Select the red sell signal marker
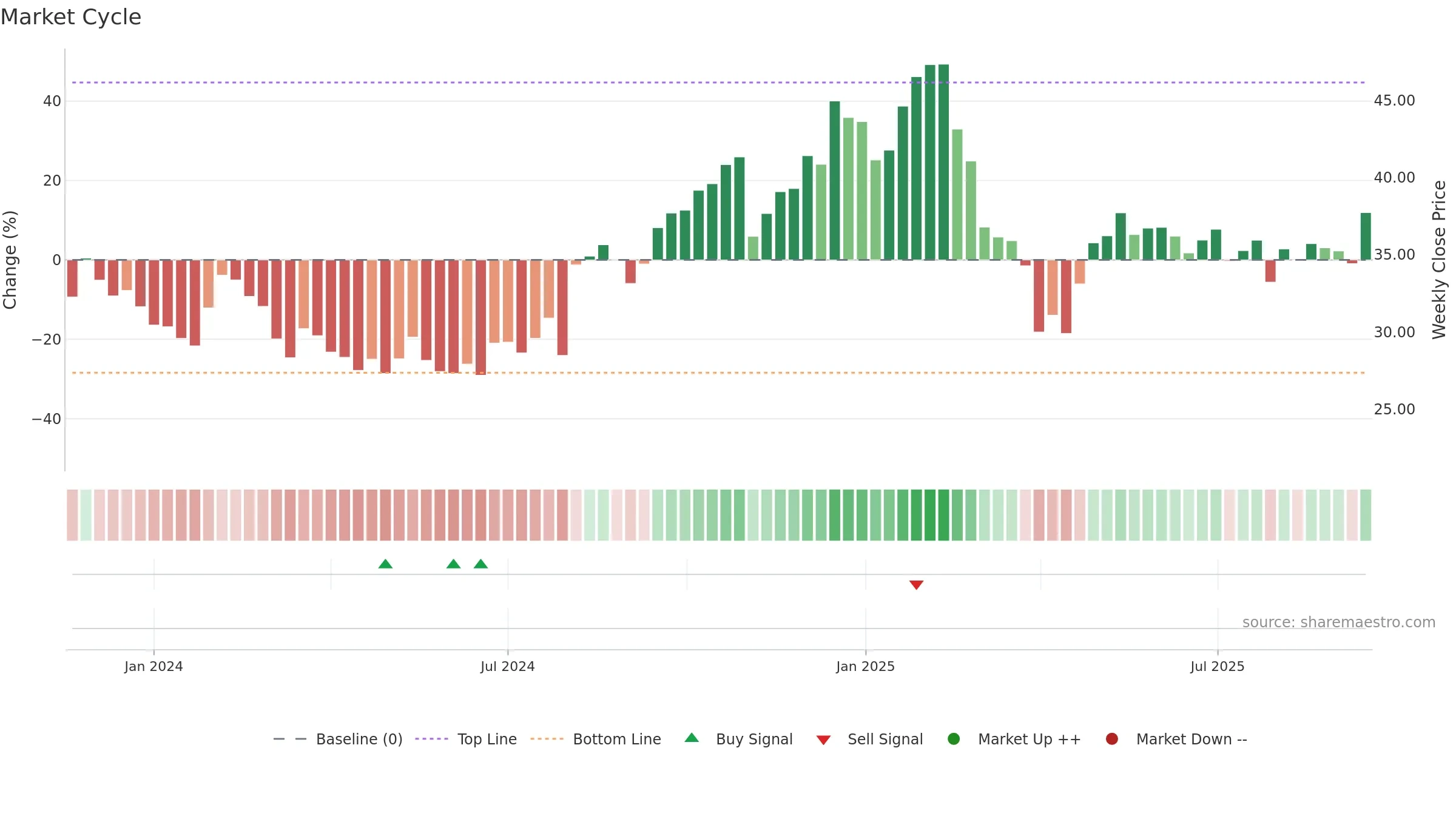 tap(916, 585)
